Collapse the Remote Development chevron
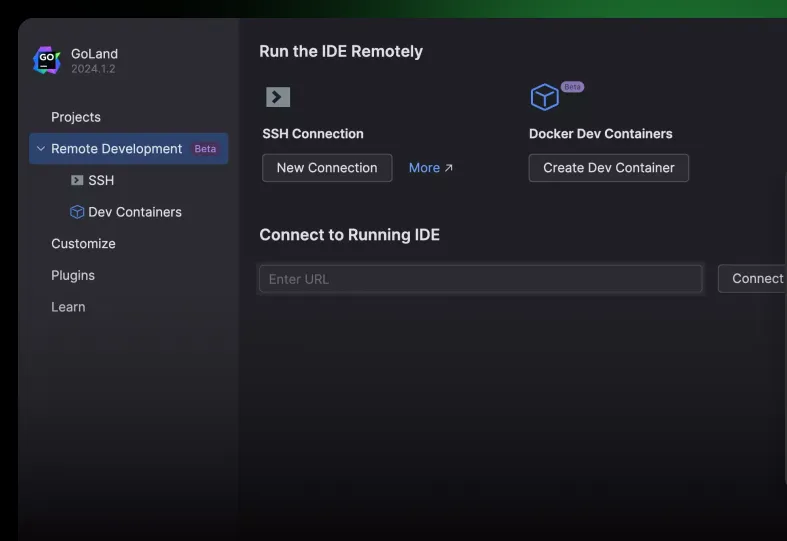Screen dimensions: 787x541 click(41, 149)
